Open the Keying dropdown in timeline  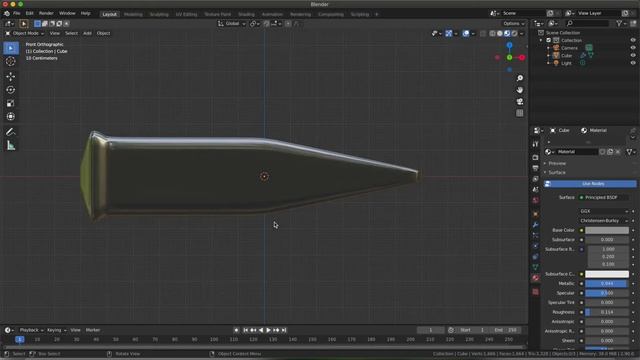[x=56, y=330]
